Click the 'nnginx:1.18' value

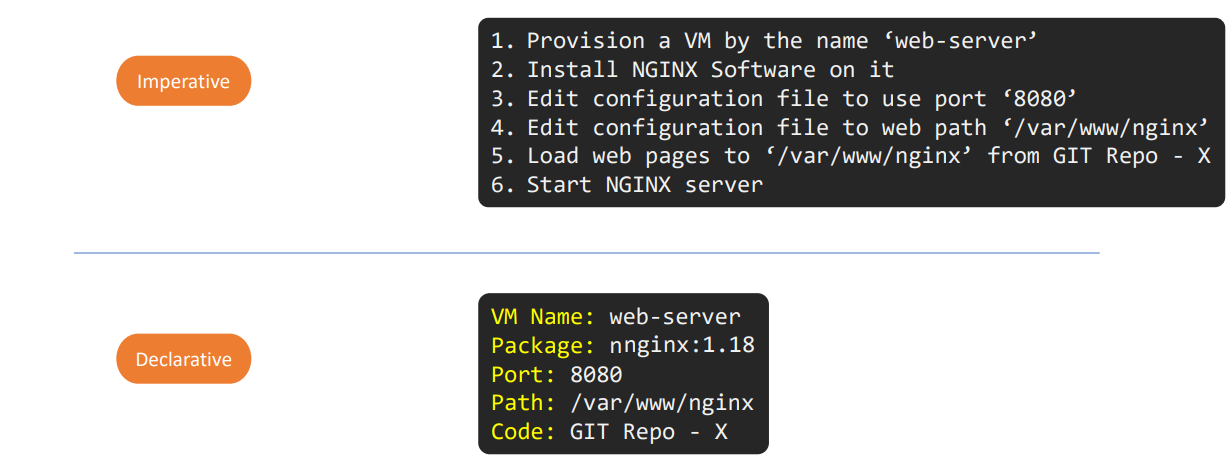[x=681, y=346]
